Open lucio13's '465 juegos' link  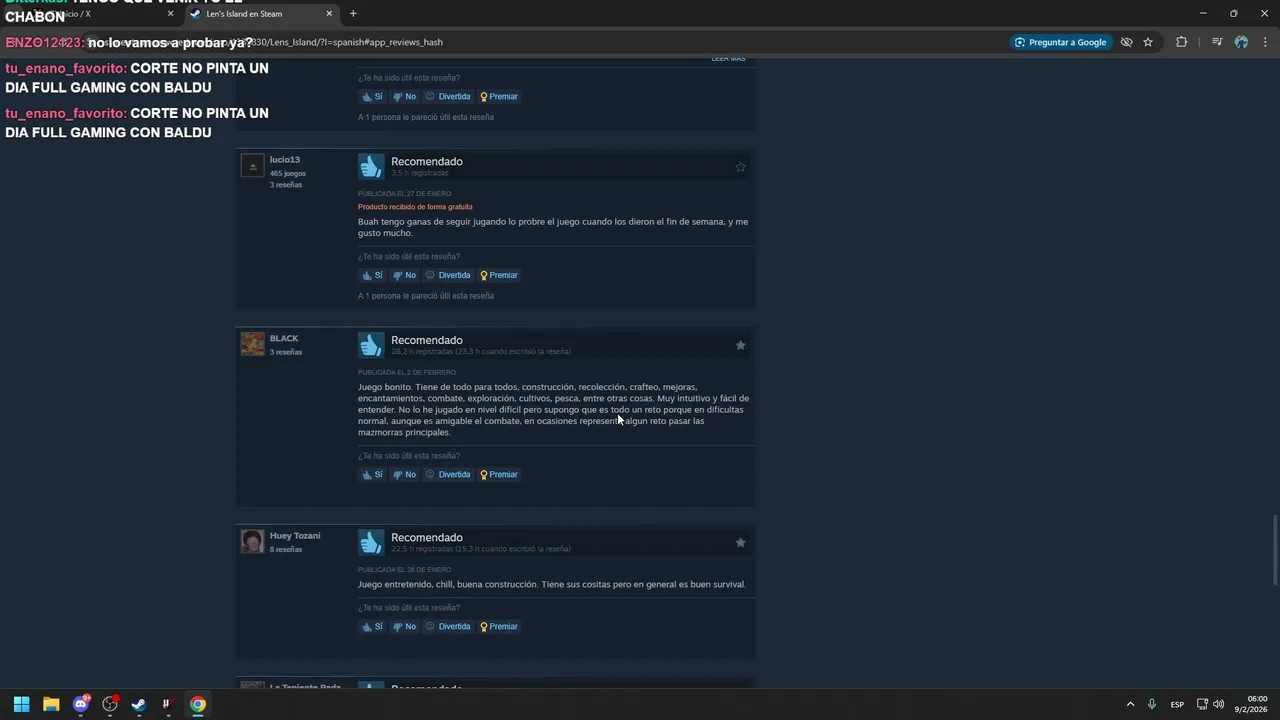point(287,173)
